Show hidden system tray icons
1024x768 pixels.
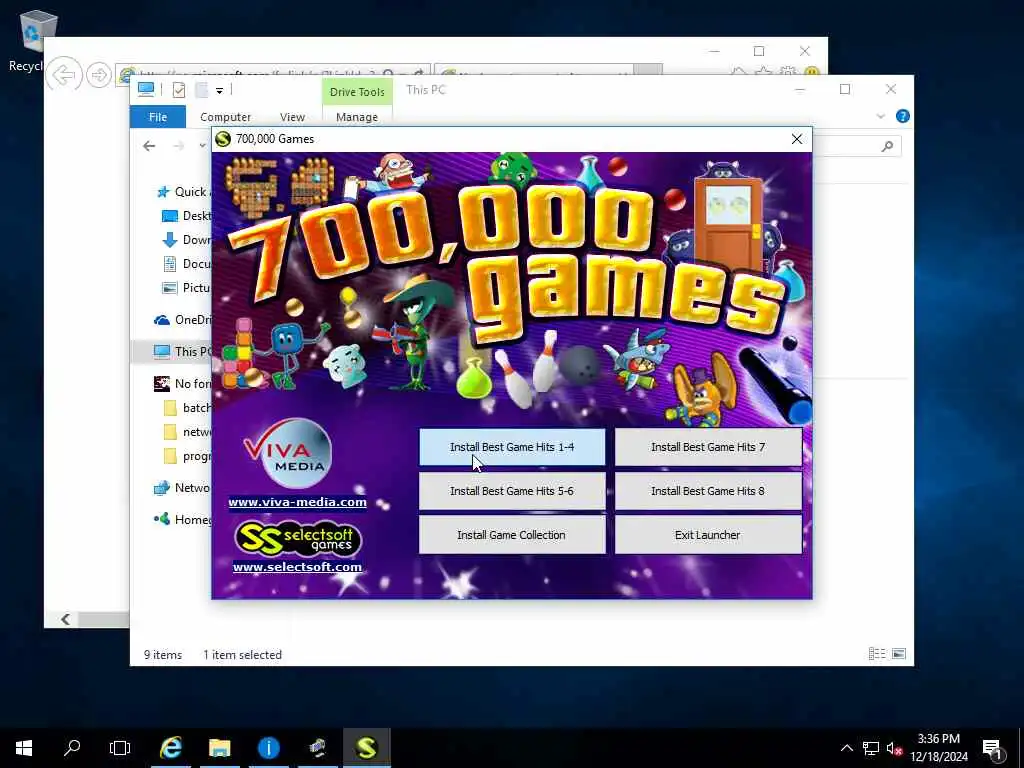[846, 748]
